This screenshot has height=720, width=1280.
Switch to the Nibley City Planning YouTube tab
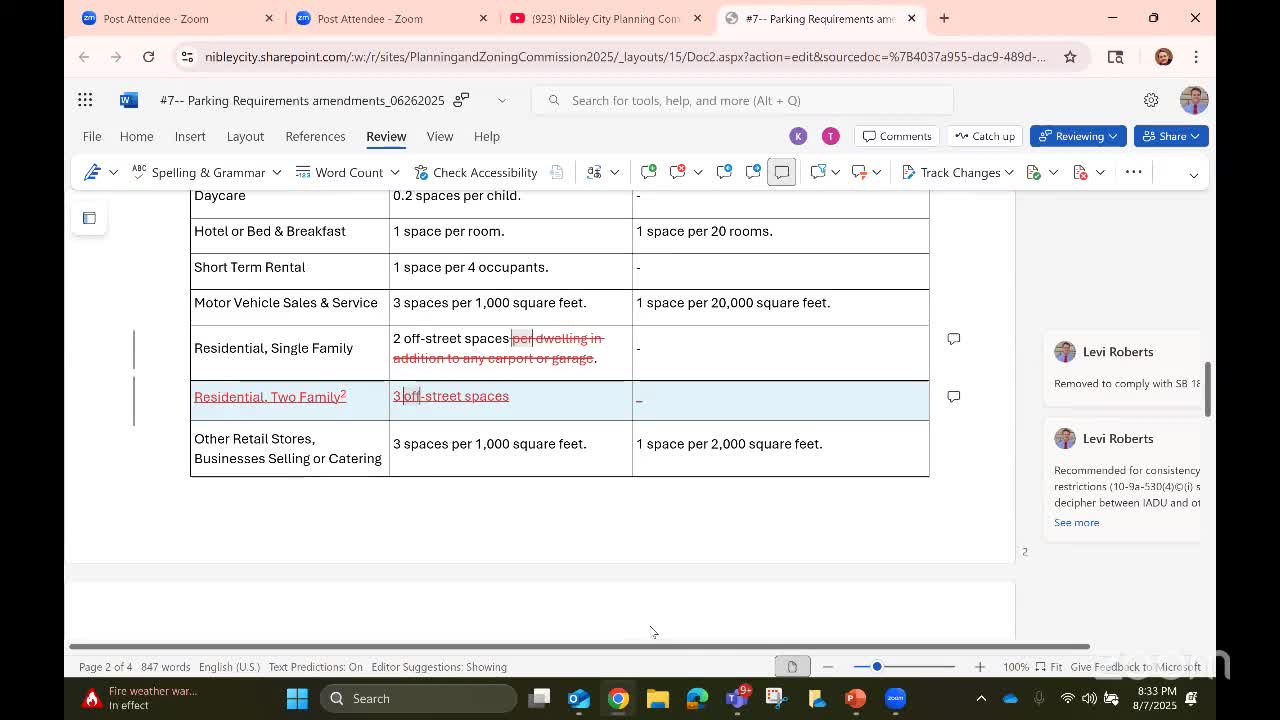pos(603,18)
